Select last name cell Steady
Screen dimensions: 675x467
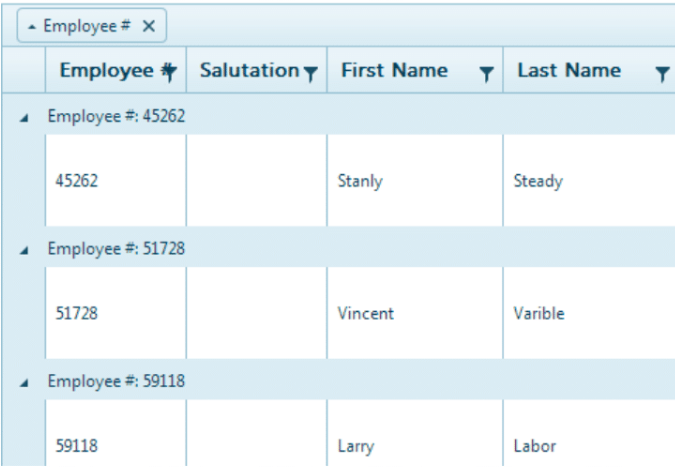(589, 180)
